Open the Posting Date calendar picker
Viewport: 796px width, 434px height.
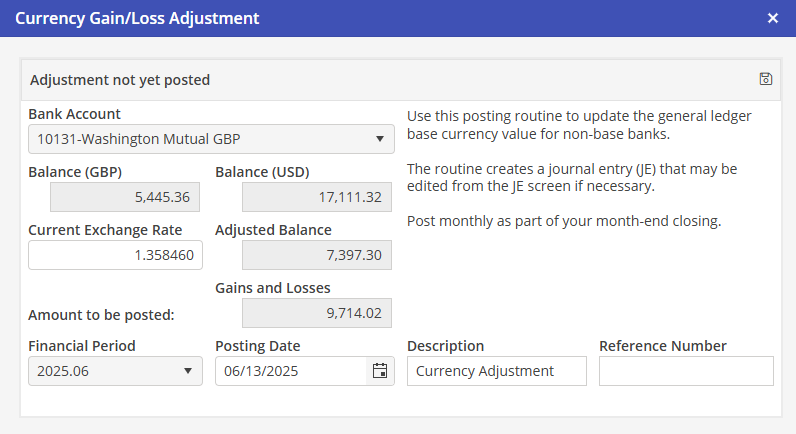pyautogui.click(x=380, y=371)
